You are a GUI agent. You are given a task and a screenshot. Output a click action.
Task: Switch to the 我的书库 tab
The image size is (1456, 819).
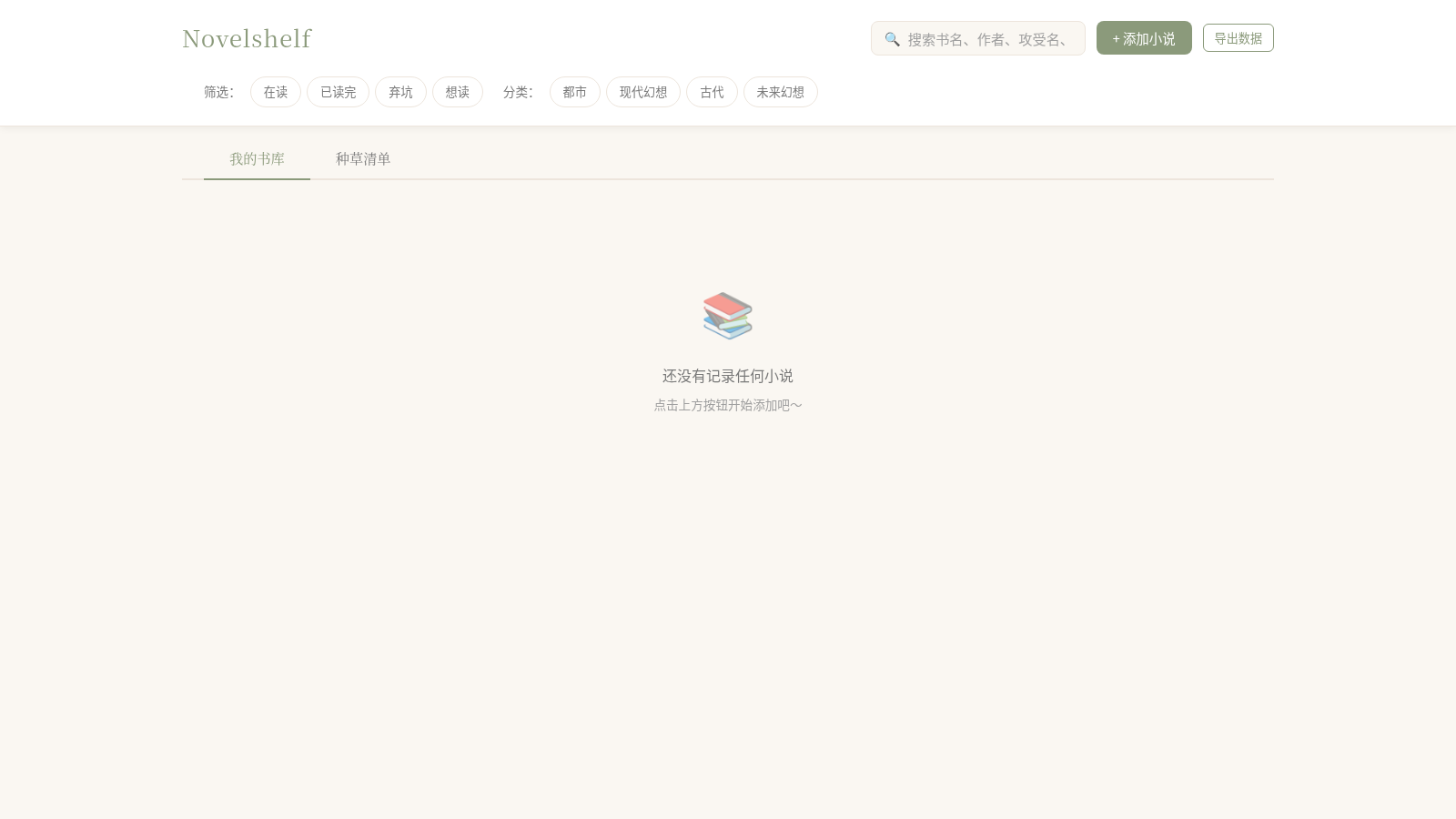[x=258, y=159]
